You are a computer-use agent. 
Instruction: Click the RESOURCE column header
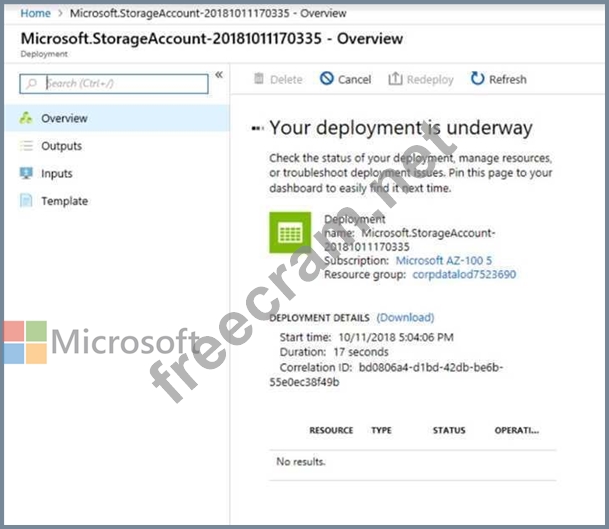(331, 430)
